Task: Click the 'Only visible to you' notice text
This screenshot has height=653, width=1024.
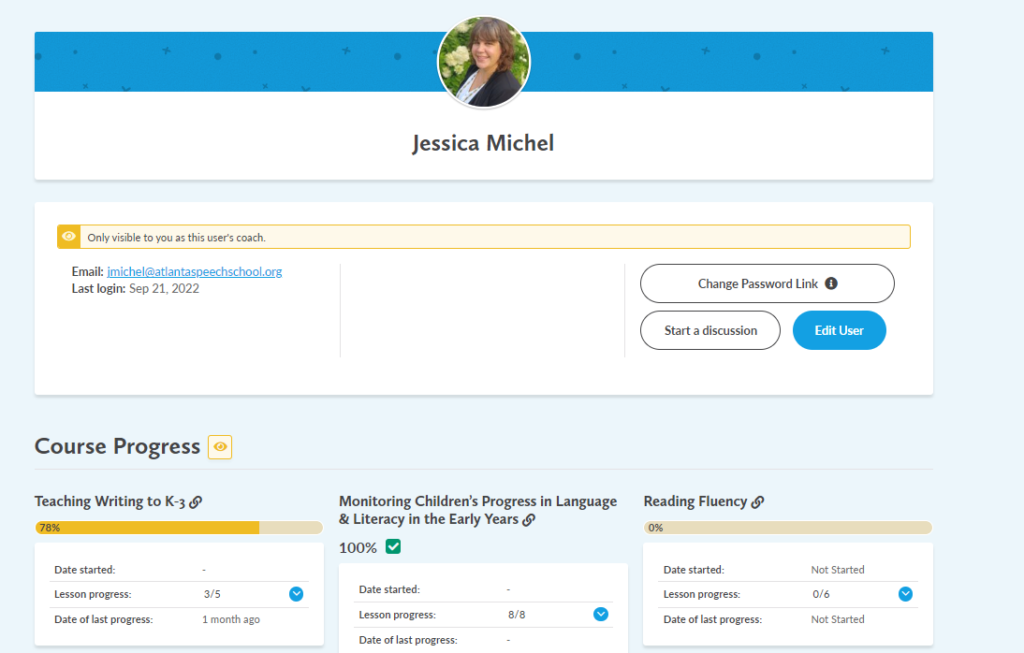Action: pyautogui.click(x=176, y=238)
